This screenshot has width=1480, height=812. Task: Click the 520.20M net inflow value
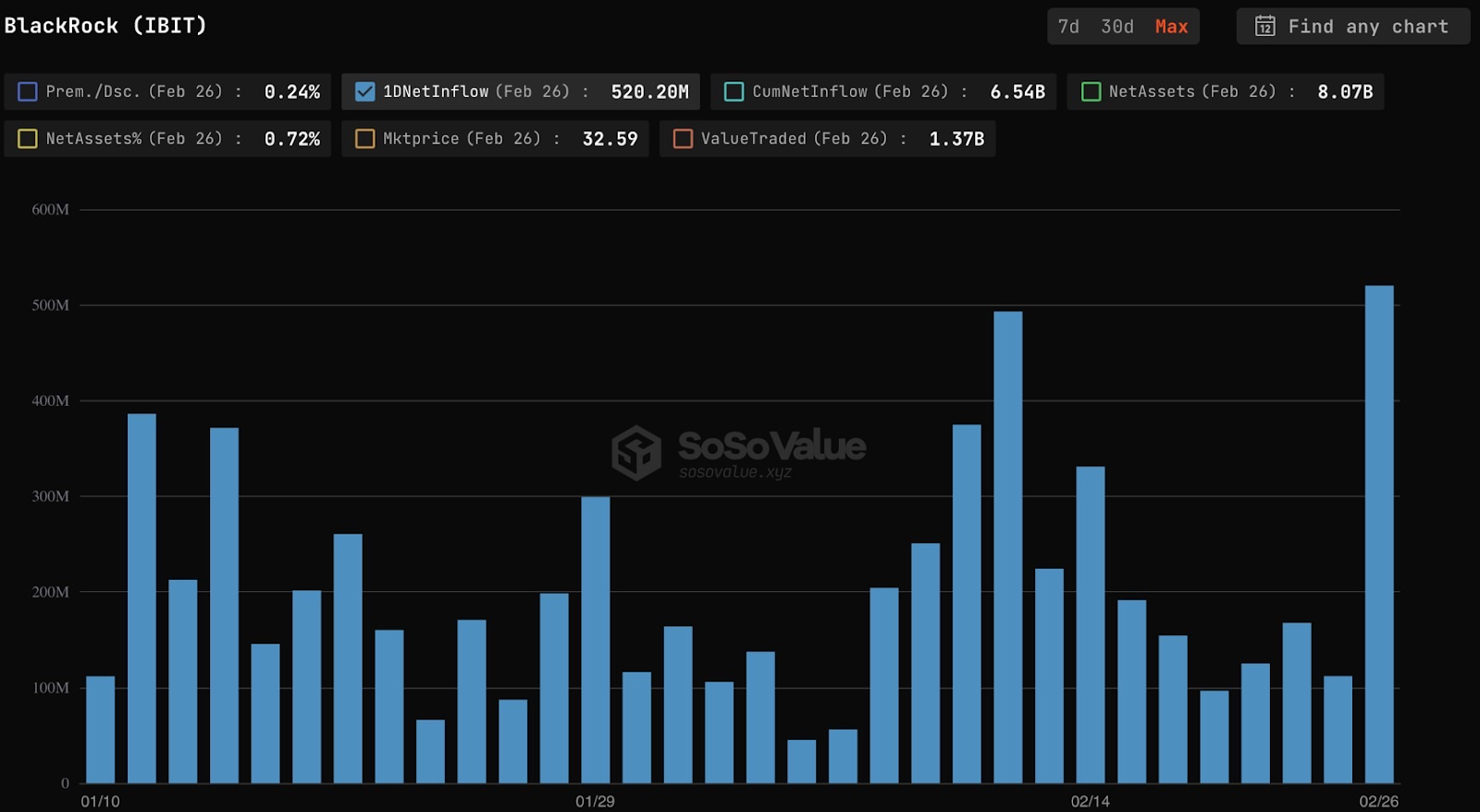pos(649,92)
